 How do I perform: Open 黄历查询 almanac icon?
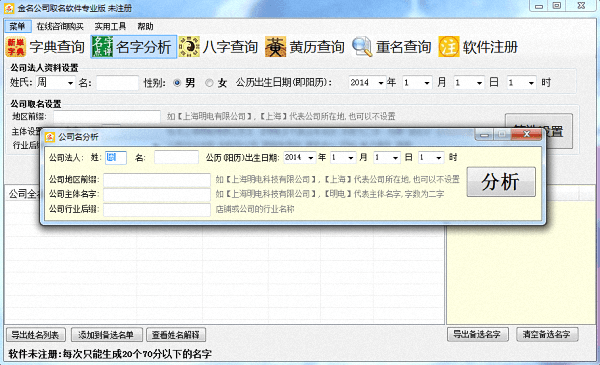click(x=276, y=47)
